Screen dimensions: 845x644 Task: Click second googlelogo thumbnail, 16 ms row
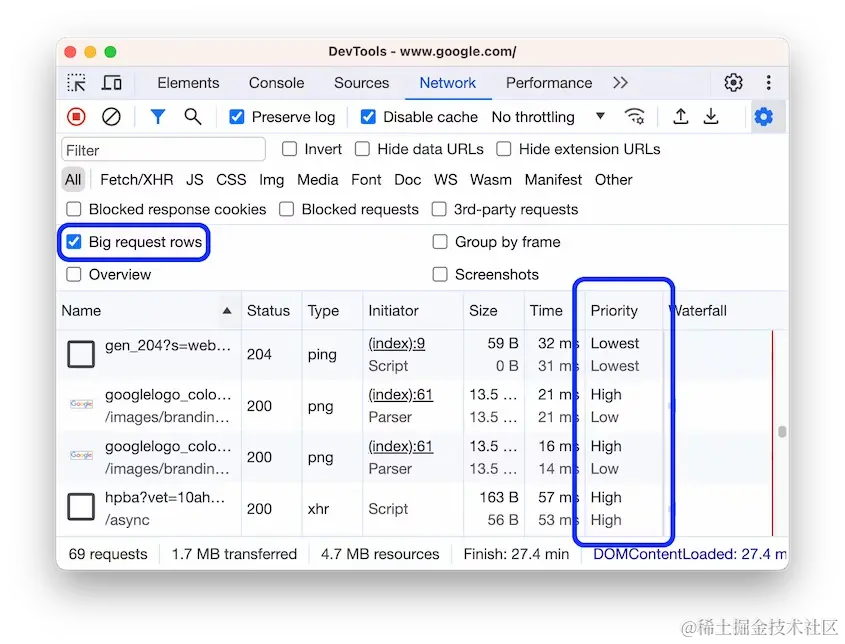(x=81, y=455)
